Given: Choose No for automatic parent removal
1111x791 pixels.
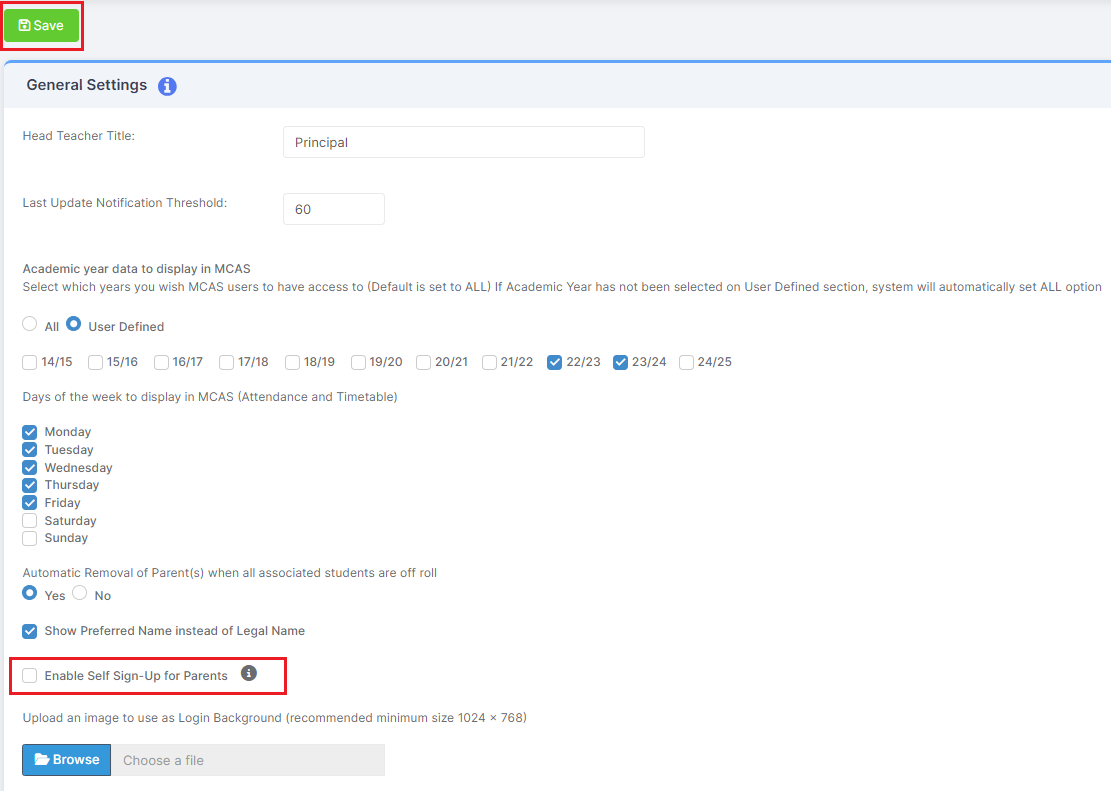Looking at the screenshot, I should point(79,593).
